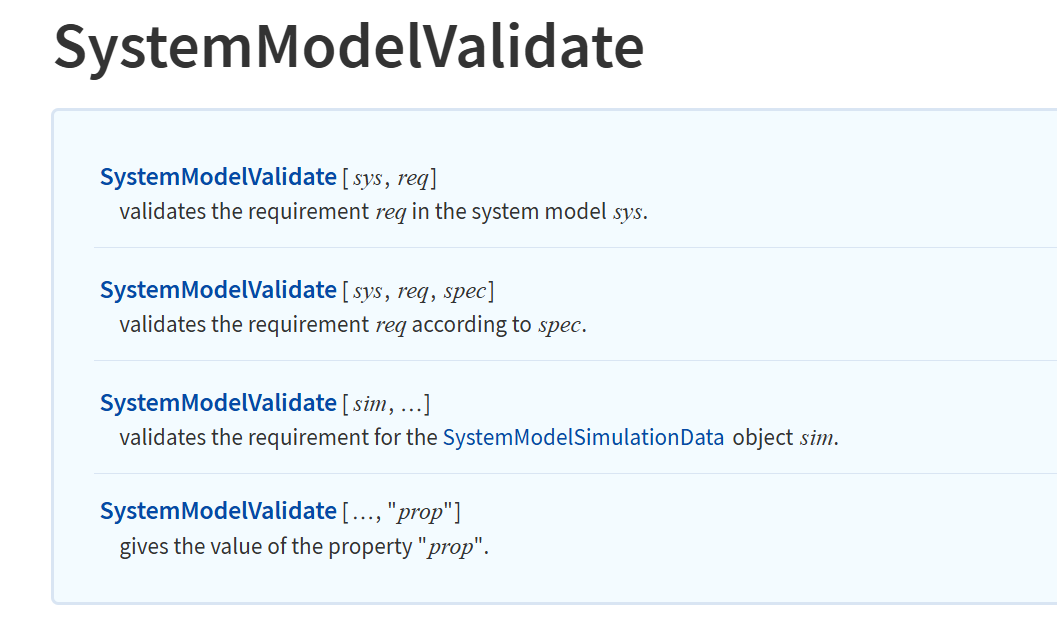The height and width of the screenshot is (639, 1057).
Task: Click the text "in the system model"
Action: (509, 212)
